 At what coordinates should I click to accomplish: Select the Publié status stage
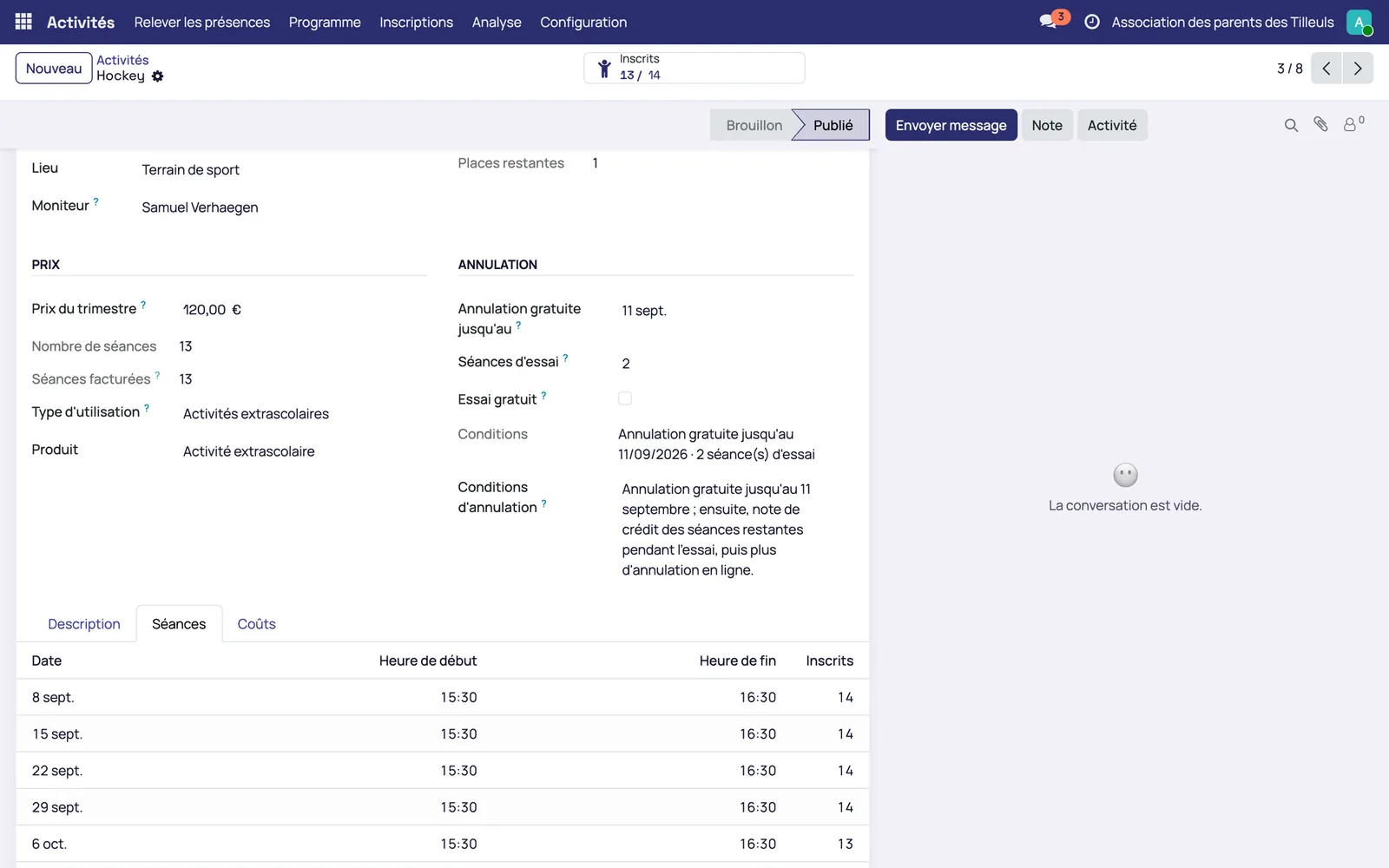click(x=833, y=125)
